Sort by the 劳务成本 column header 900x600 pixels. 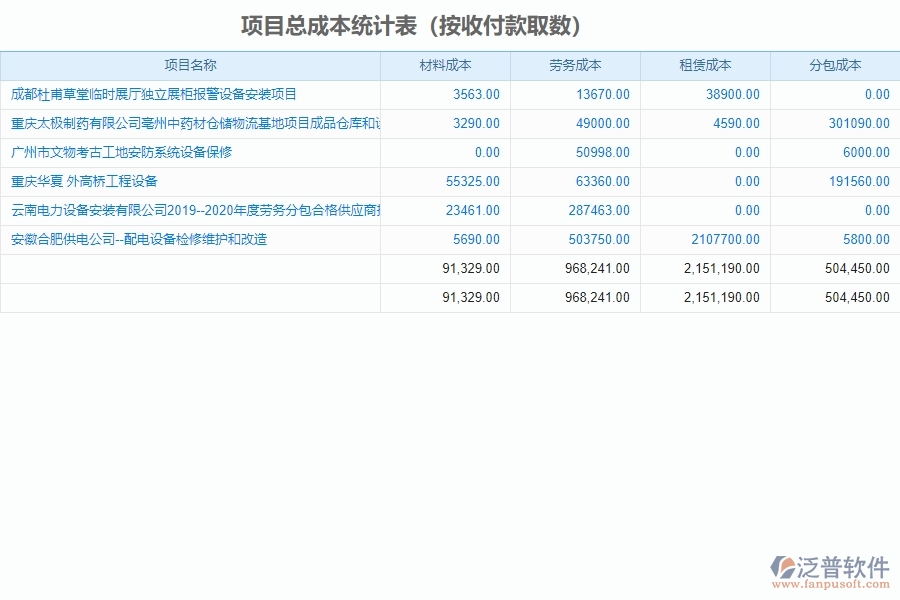[576, 65]
